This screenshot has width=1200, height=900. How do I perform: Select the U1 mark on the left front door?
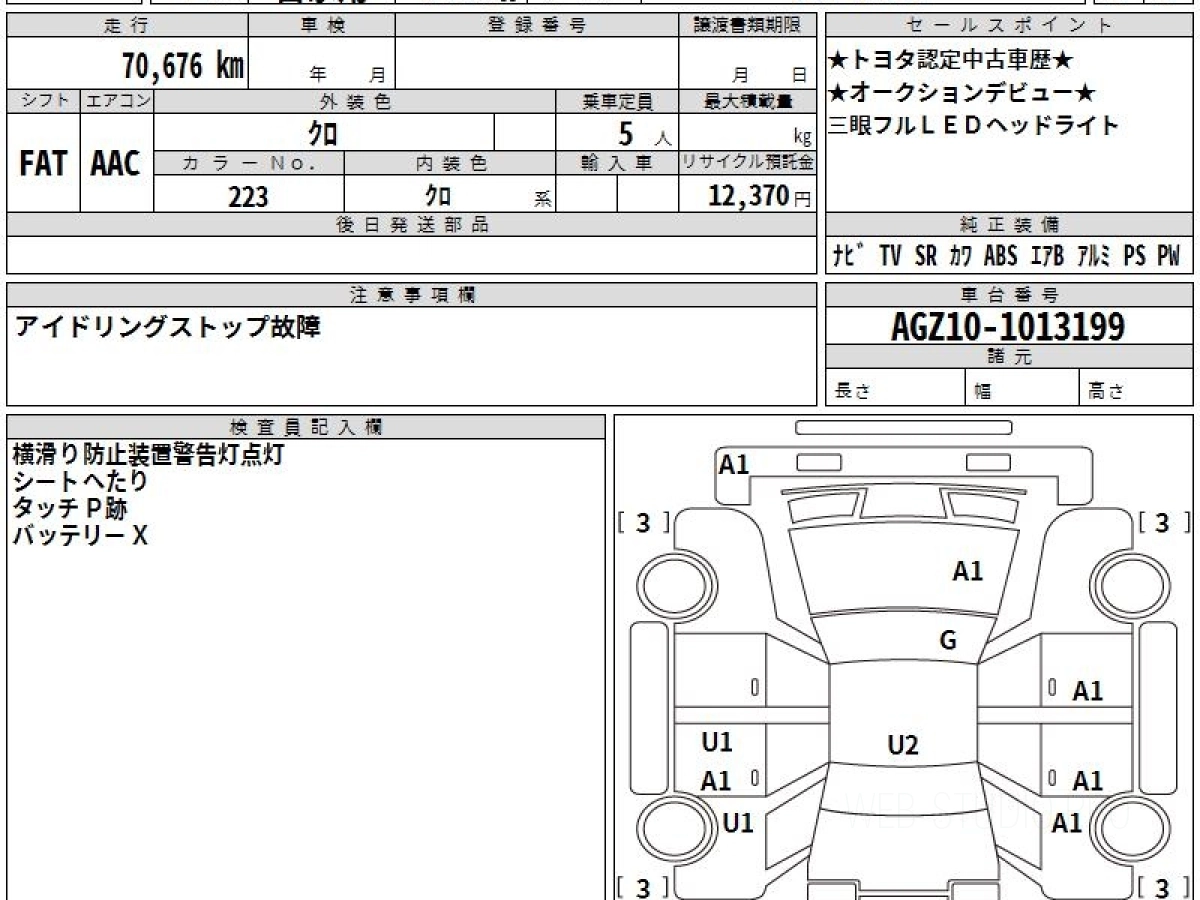[717, 742]
